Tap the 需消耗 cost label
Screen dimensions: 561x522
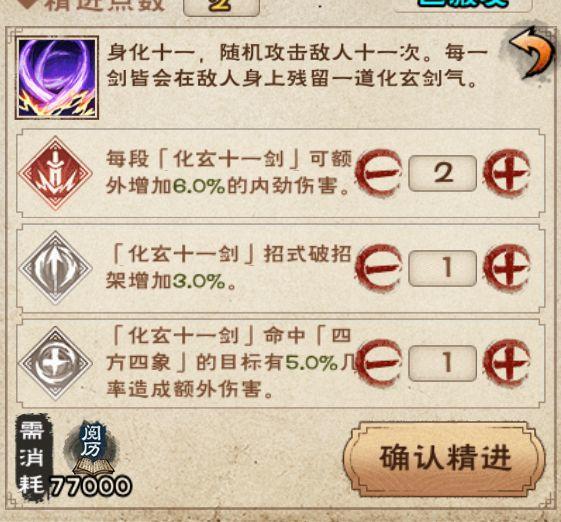33,458
